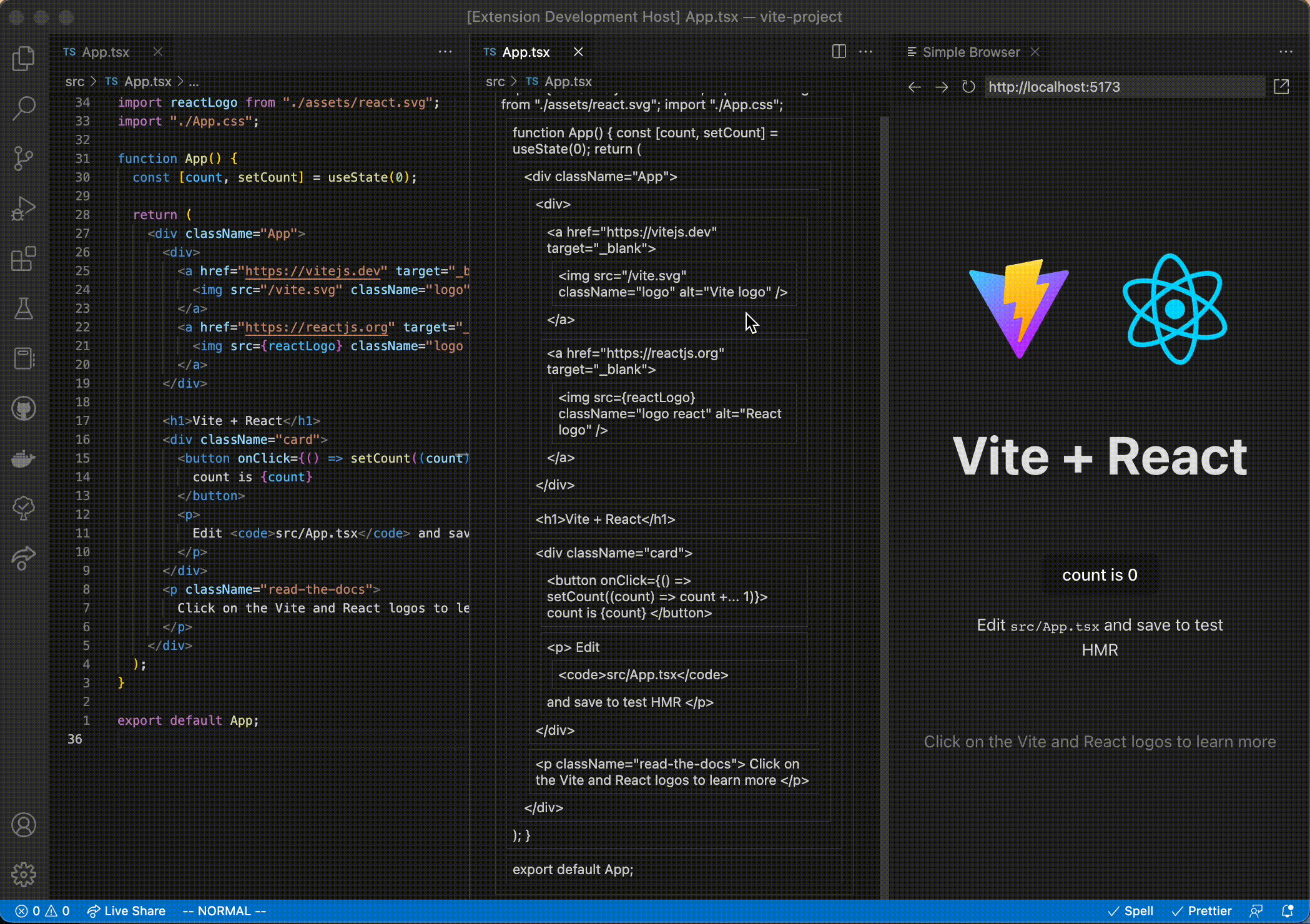Reload the Simple Browser page
Screen dimensions: 1310x924
968,87
